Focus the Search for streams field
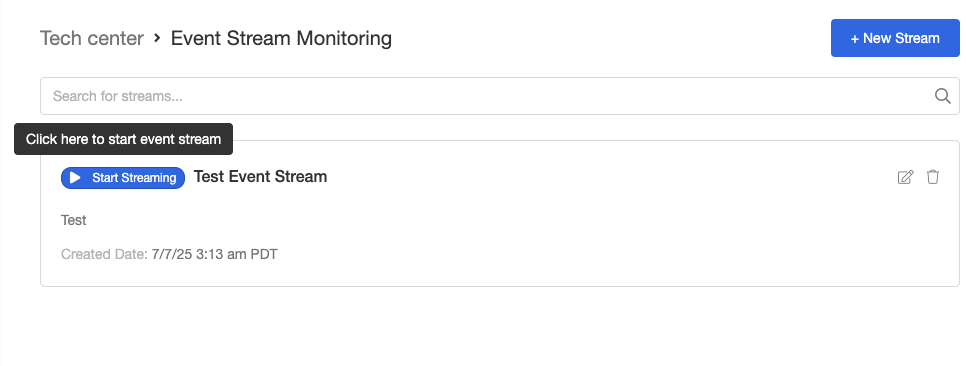The width and height of the screenshot is (966, 366). click(500, 96)
